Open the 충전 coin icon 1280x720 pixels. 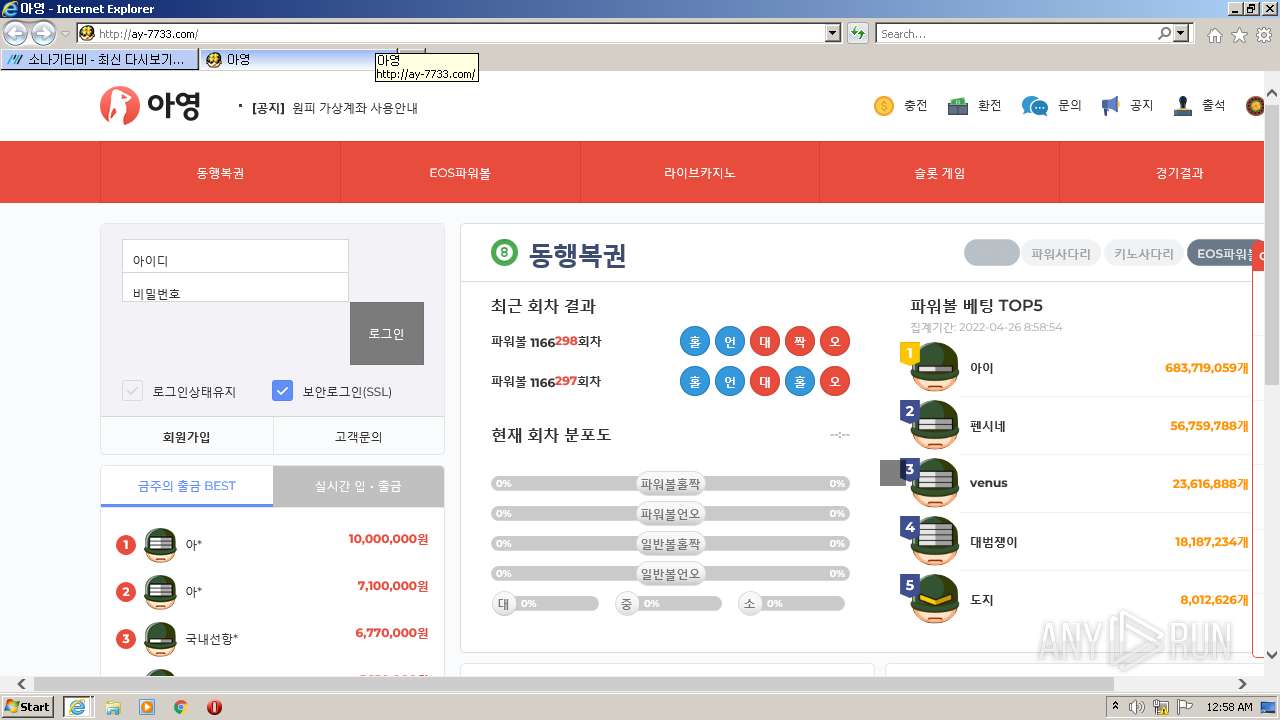(x=884, y=106)
